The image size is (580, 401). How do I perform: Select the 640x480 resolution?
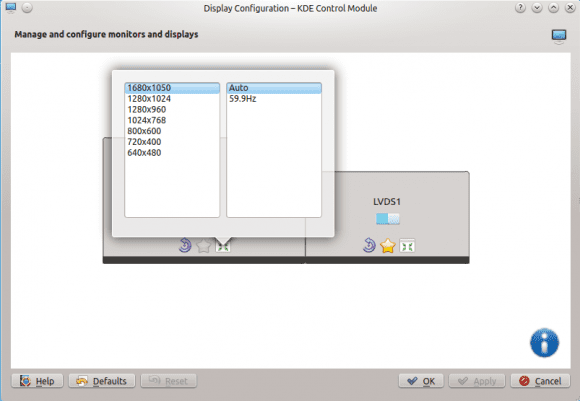[172, 152]
